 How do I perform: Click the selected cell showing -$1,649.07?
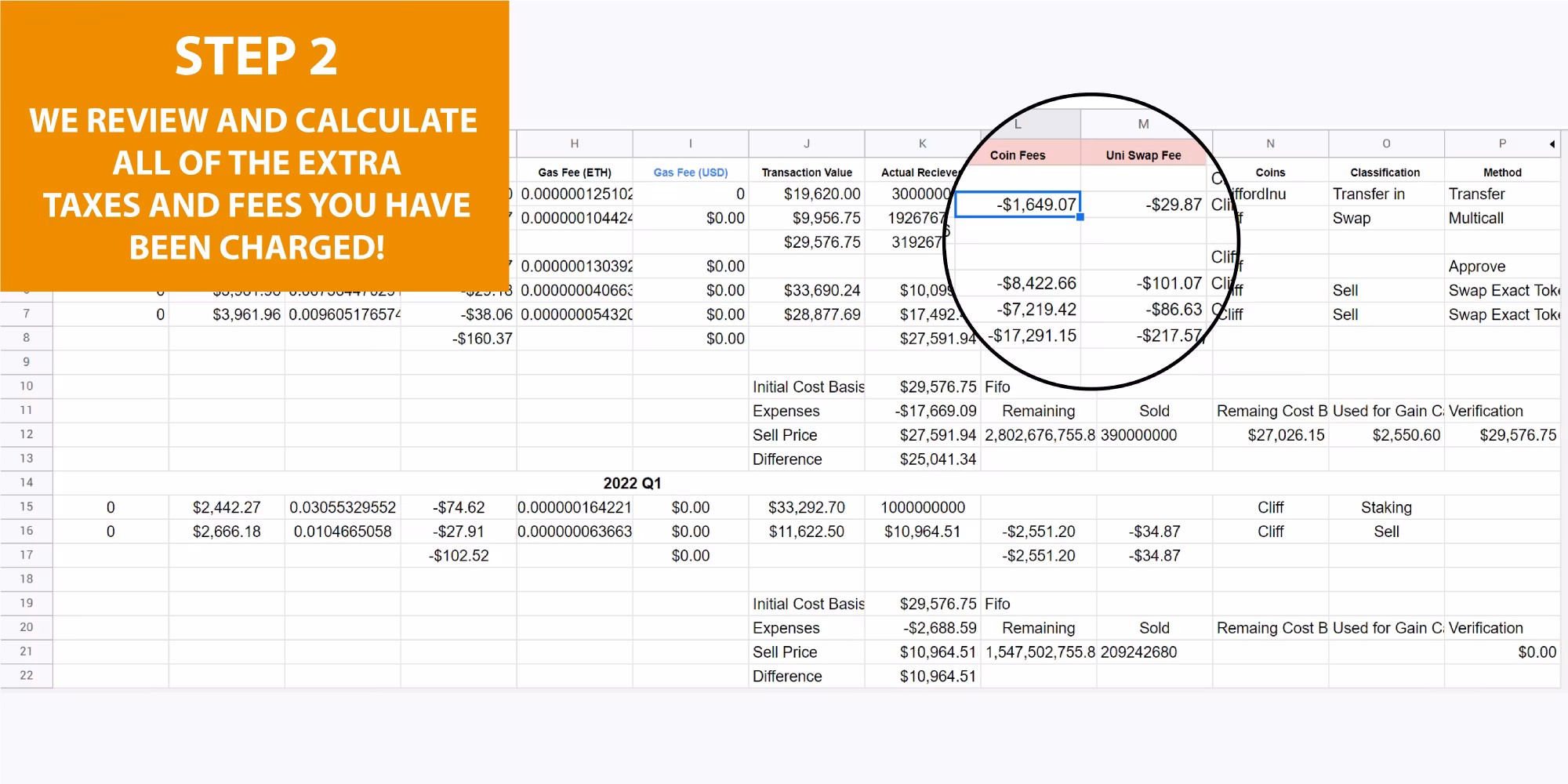1018,205
